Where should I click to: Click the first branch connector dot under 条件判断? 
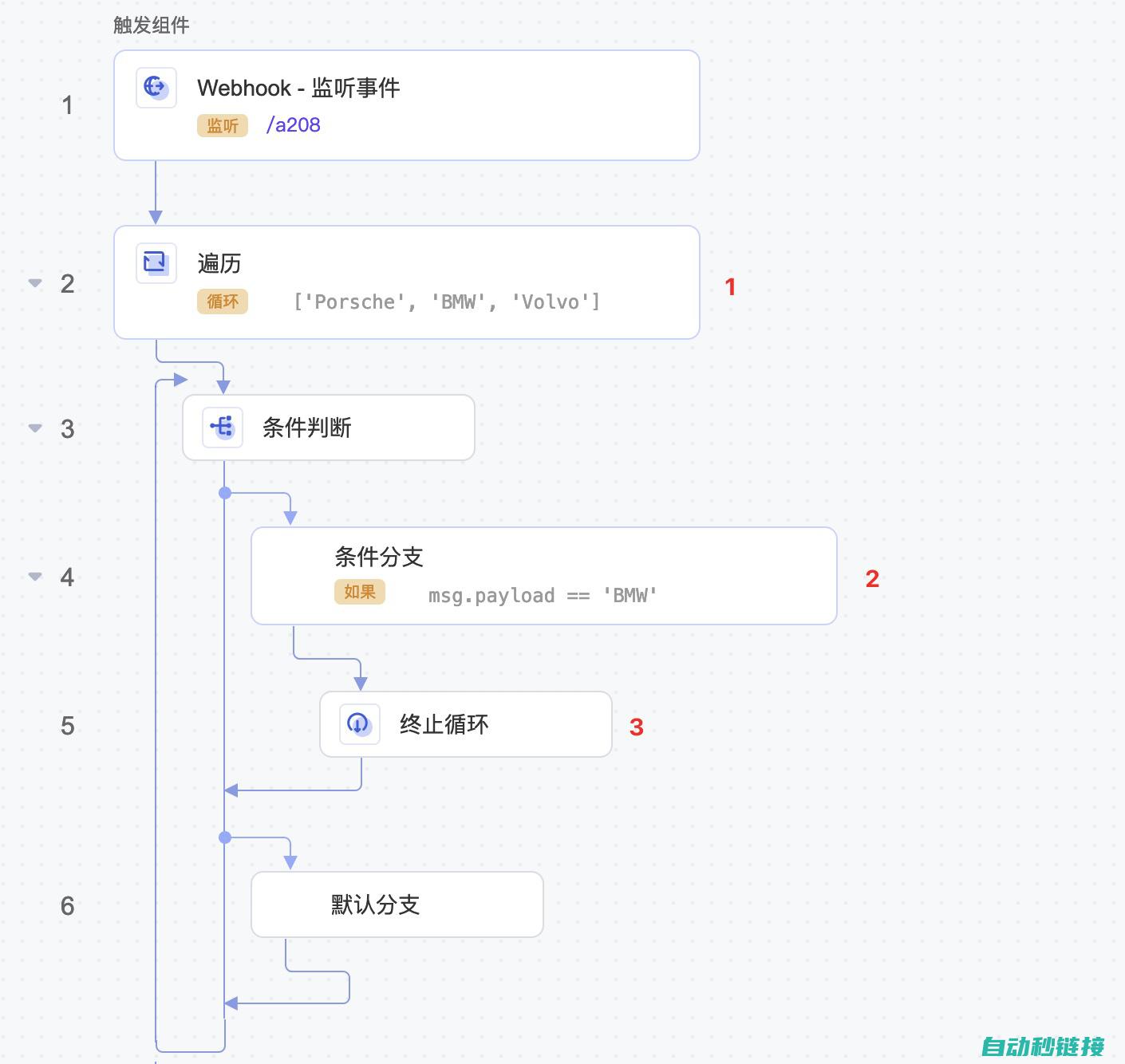225,493
